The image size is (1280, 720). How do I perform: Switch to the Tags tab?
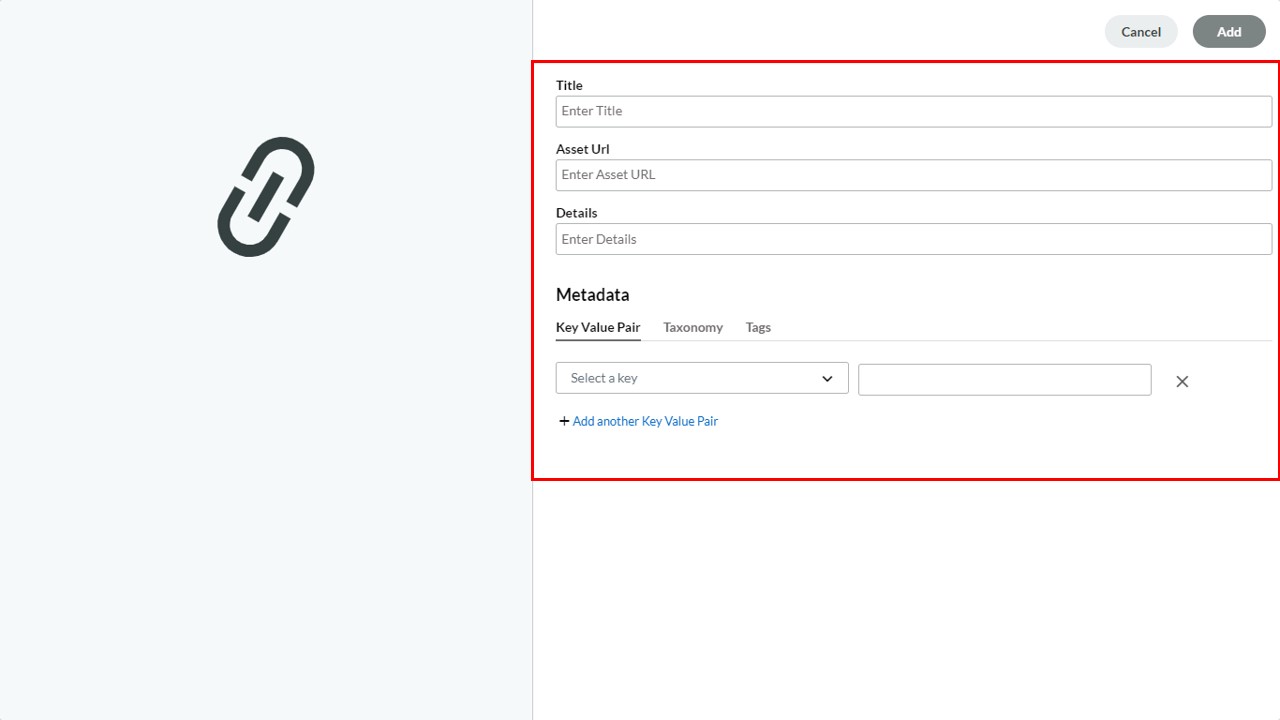tap(758, 327)
